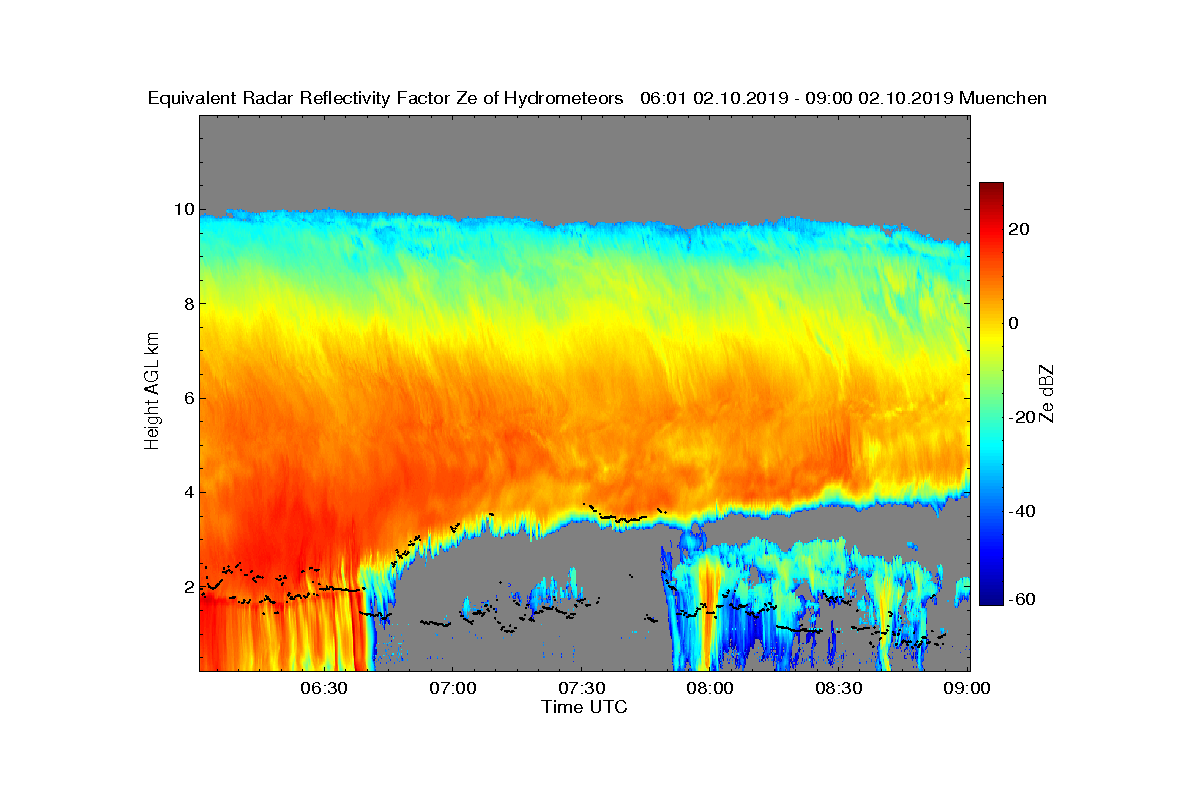Click the colorbar value -40

(1023, 512)
